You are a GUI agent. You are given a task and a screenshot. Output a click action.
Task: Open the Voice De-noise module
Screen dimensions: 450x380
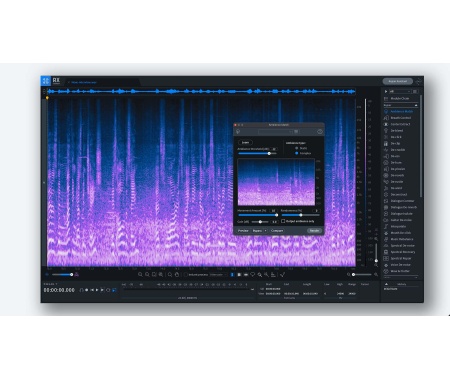[400, 265]
